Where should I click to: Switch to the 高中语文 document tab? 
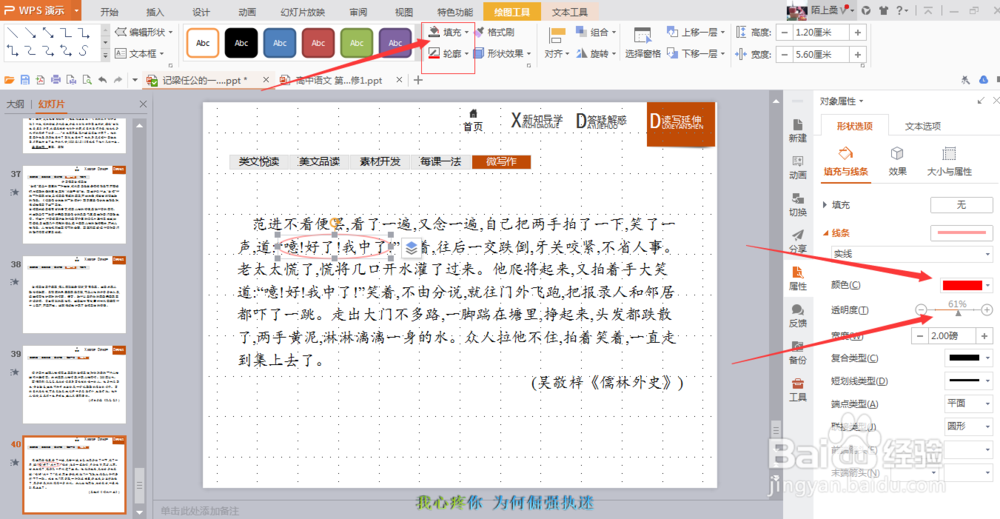pyautogui.click(x=339, y=80)
